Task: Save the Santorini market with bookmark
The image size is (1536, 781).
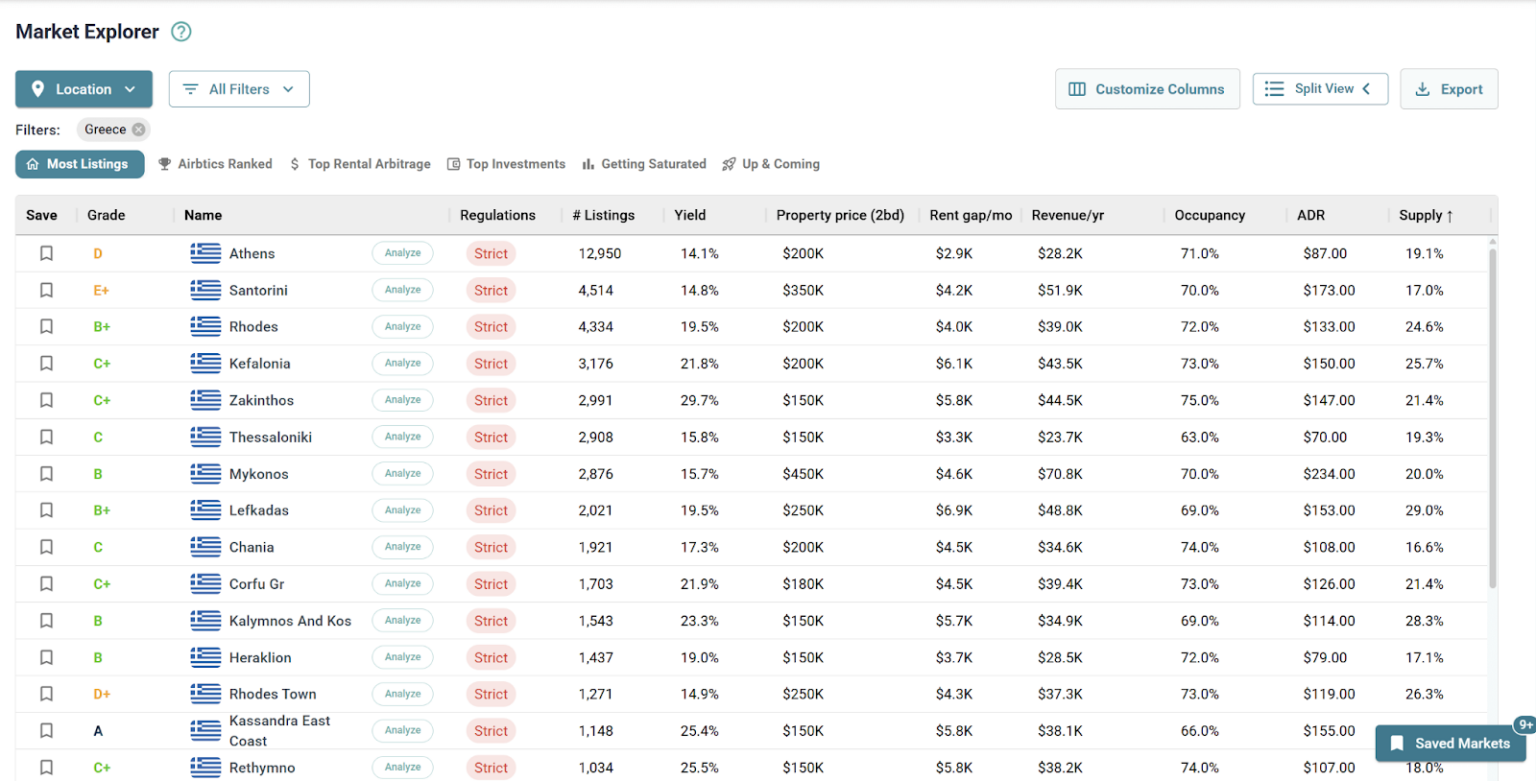Action: tap(46, 290)
